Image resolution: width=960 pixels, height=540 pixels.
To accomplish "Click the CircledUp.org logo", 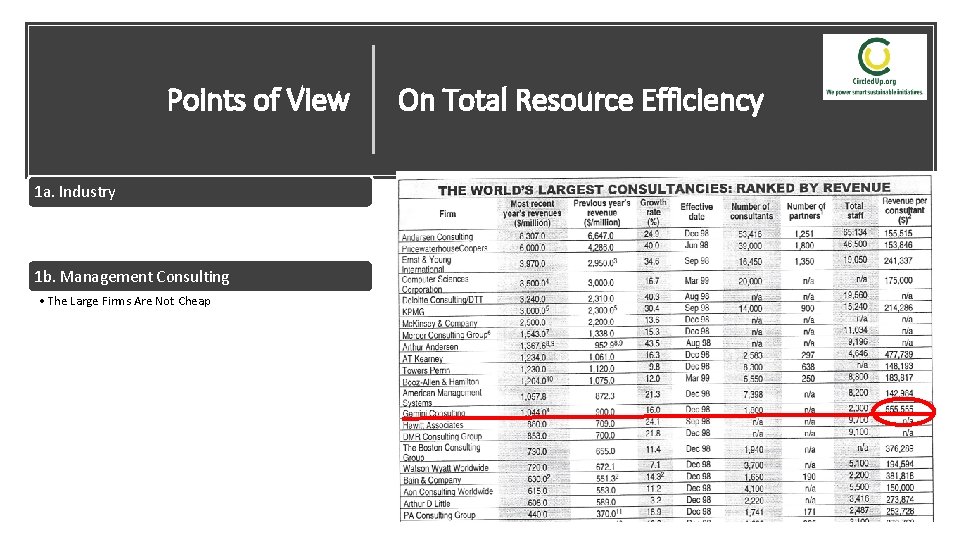I will tap(874, 67).
